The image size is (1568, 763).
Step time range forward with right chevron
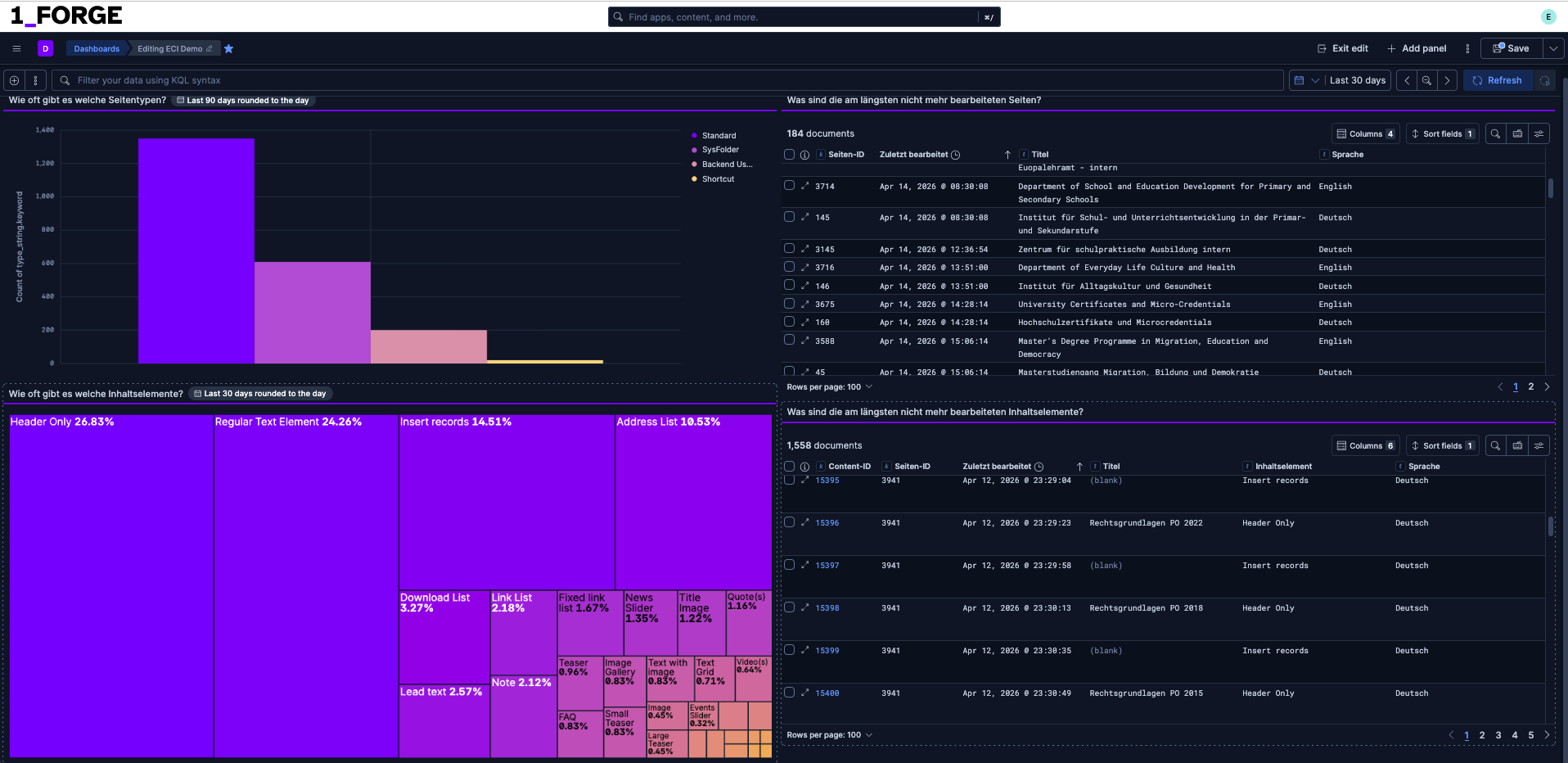coord(1447,80)
